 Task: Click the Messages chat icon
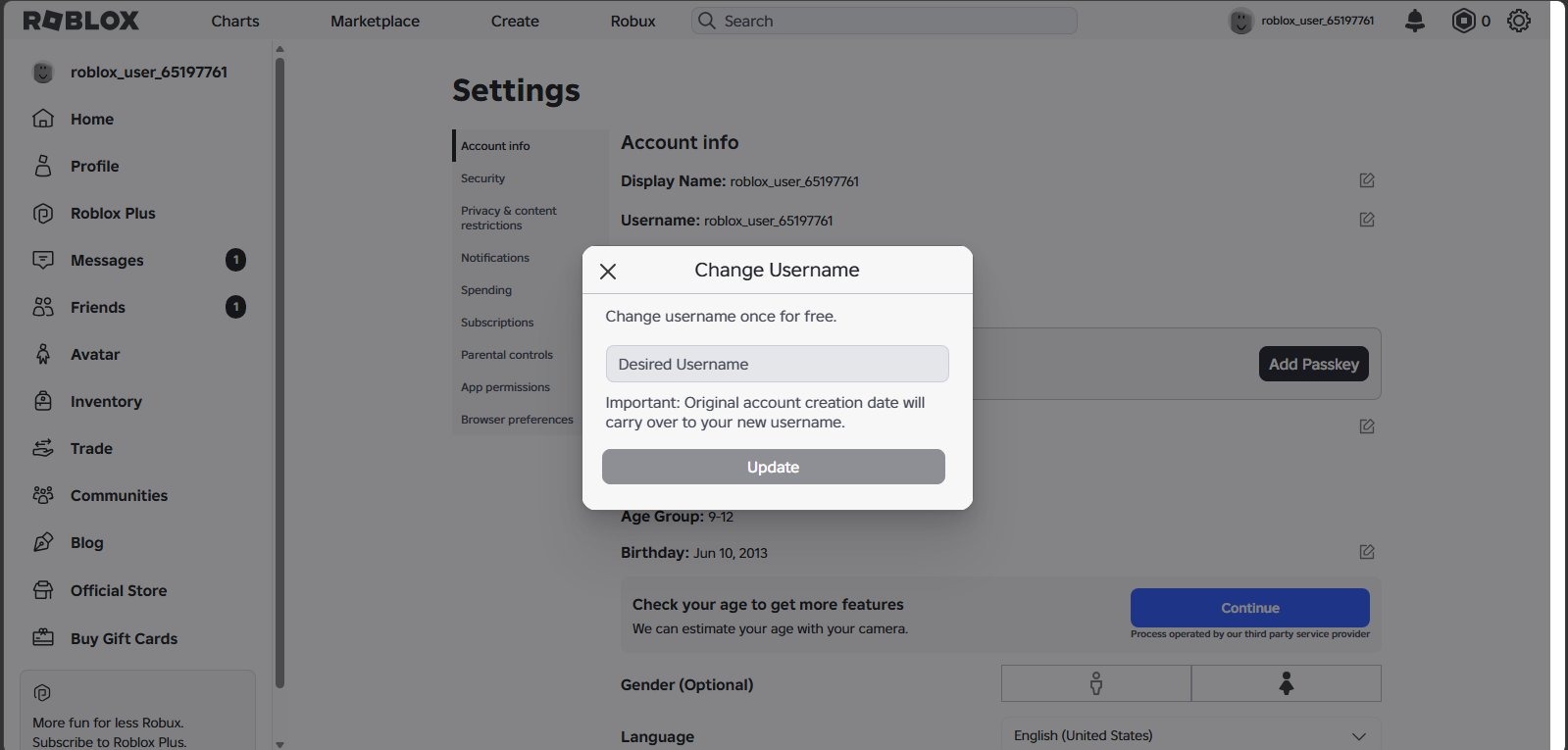click(x=43, y=260)
